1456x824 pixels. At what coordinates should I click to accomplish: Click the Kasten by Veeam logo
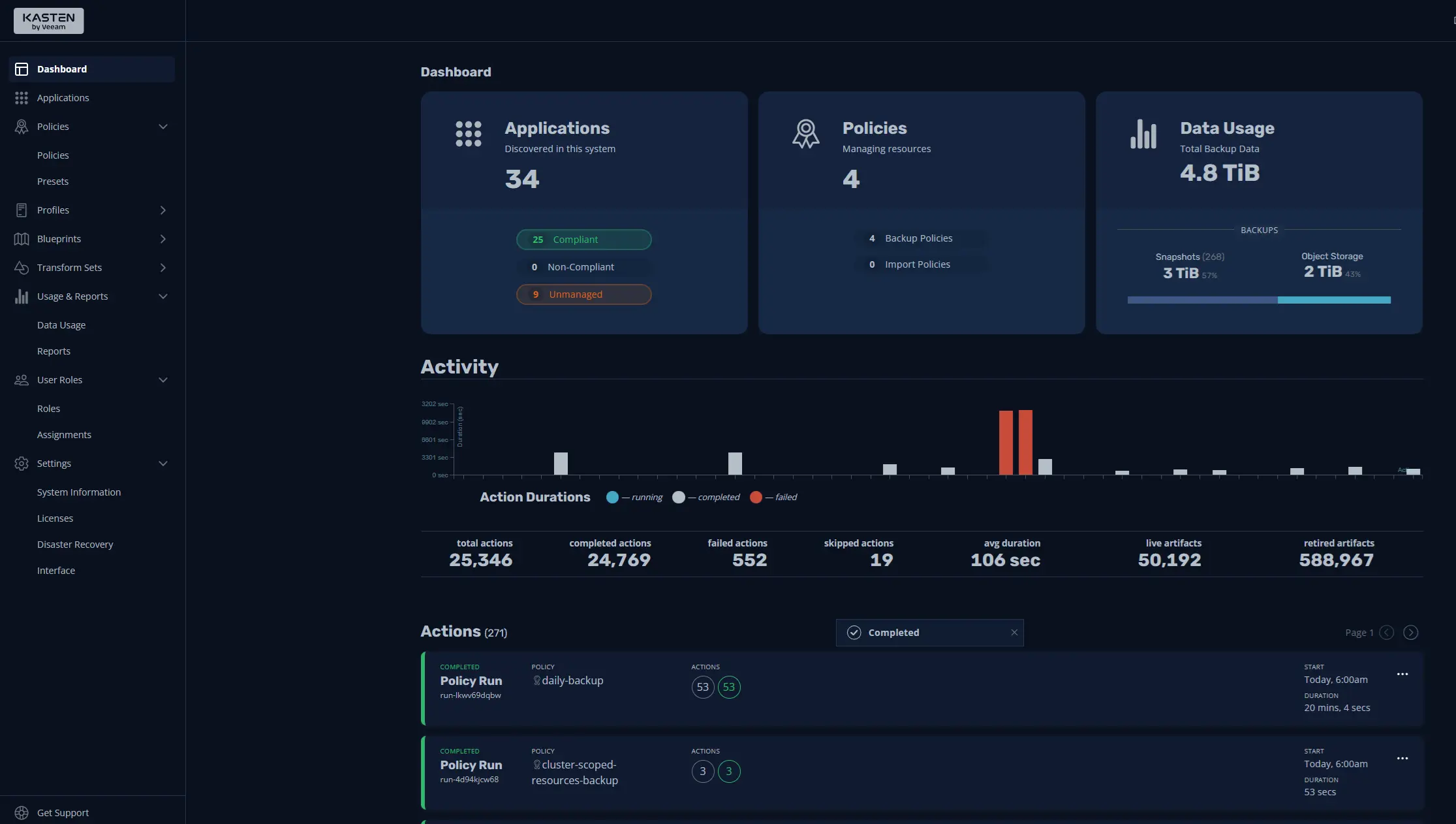coord(48,21)
